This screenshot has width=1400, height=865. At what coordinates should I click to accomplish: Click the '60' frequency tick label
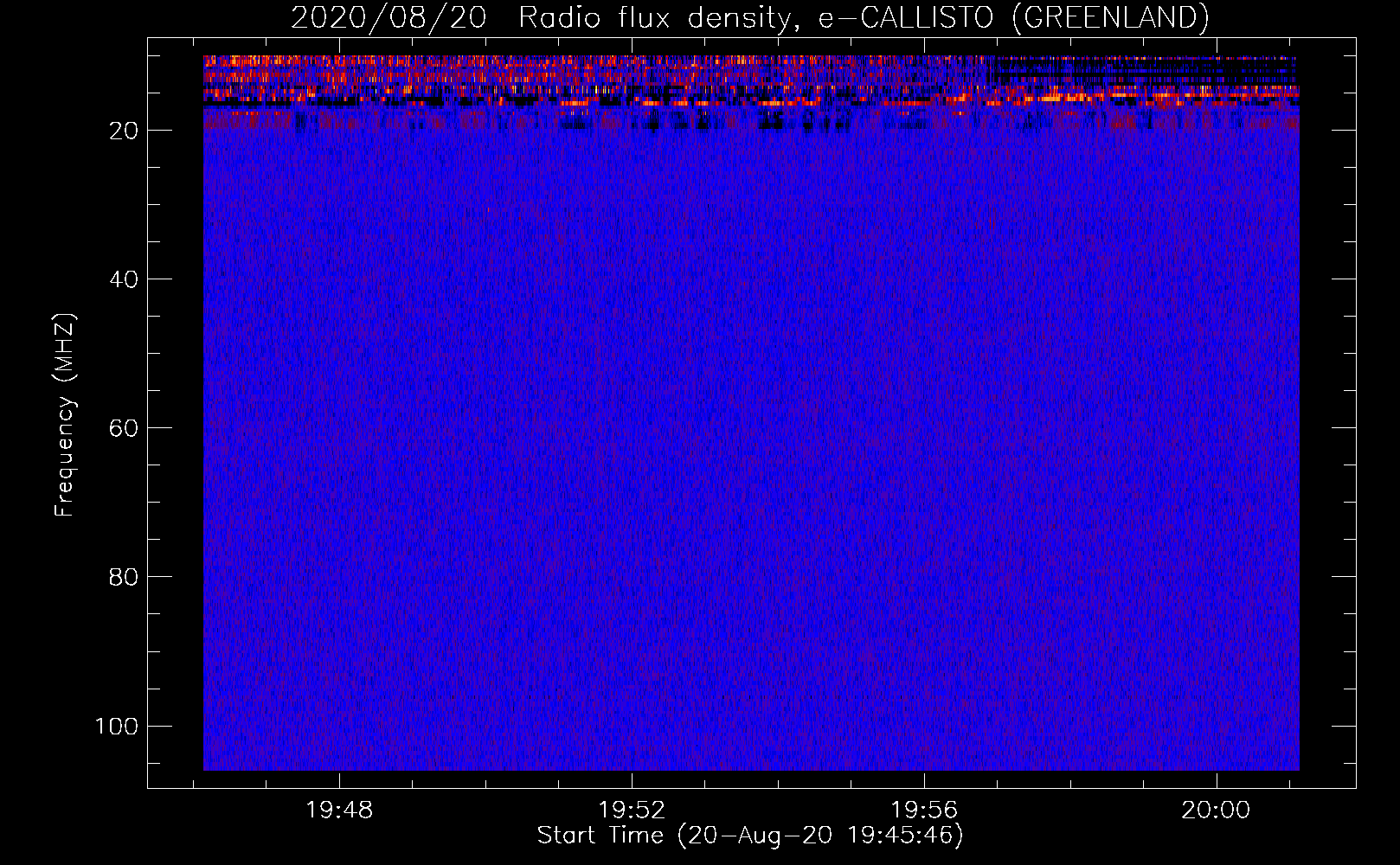[x=124, y=428]
